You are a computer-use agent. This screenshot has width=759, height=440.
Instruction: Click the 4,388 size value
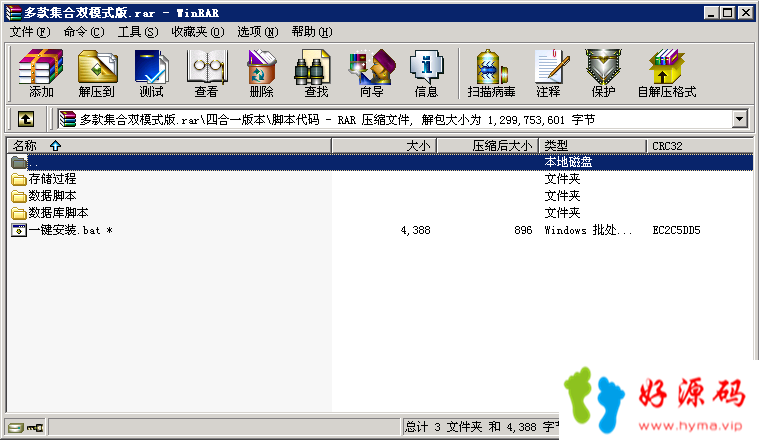click(415, 230)
